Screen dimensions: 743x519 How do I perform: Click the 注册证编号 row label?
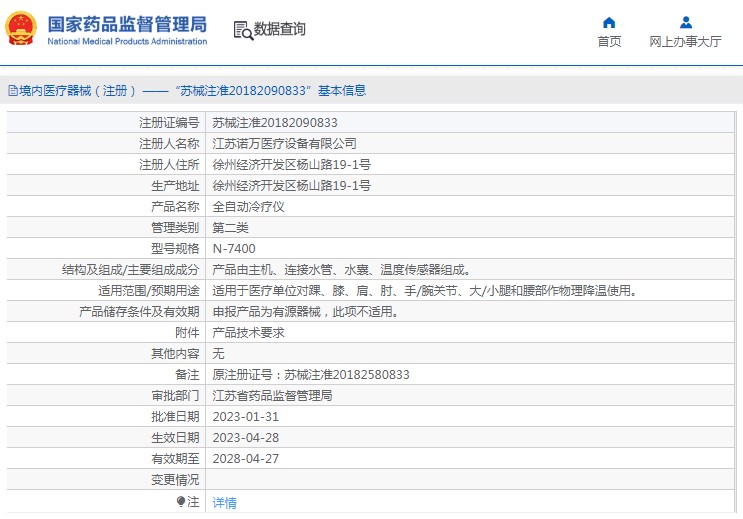(169, 123)
